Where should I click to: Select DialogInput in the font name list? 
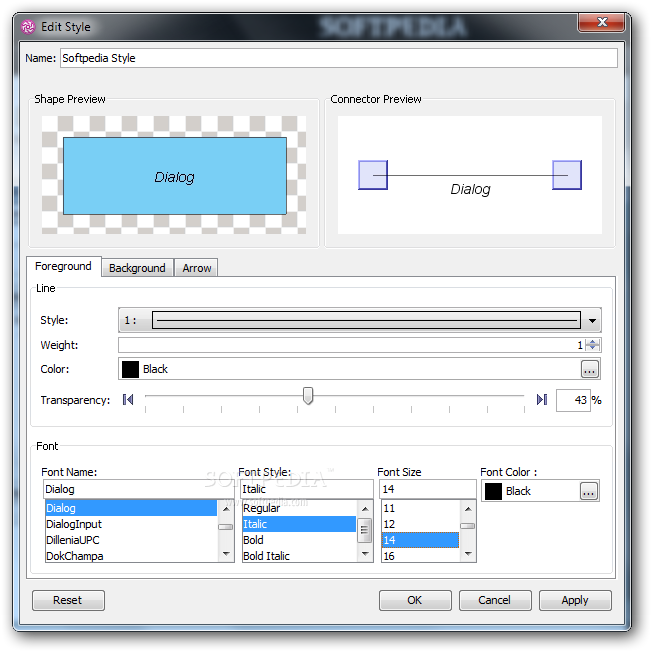131,524
